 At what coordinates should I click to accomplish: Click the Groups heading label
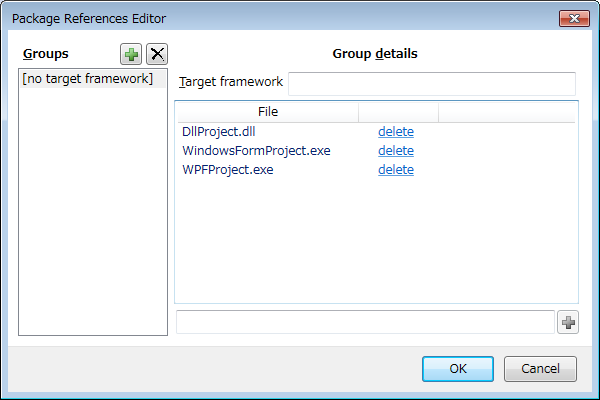[x=46, y=54]
